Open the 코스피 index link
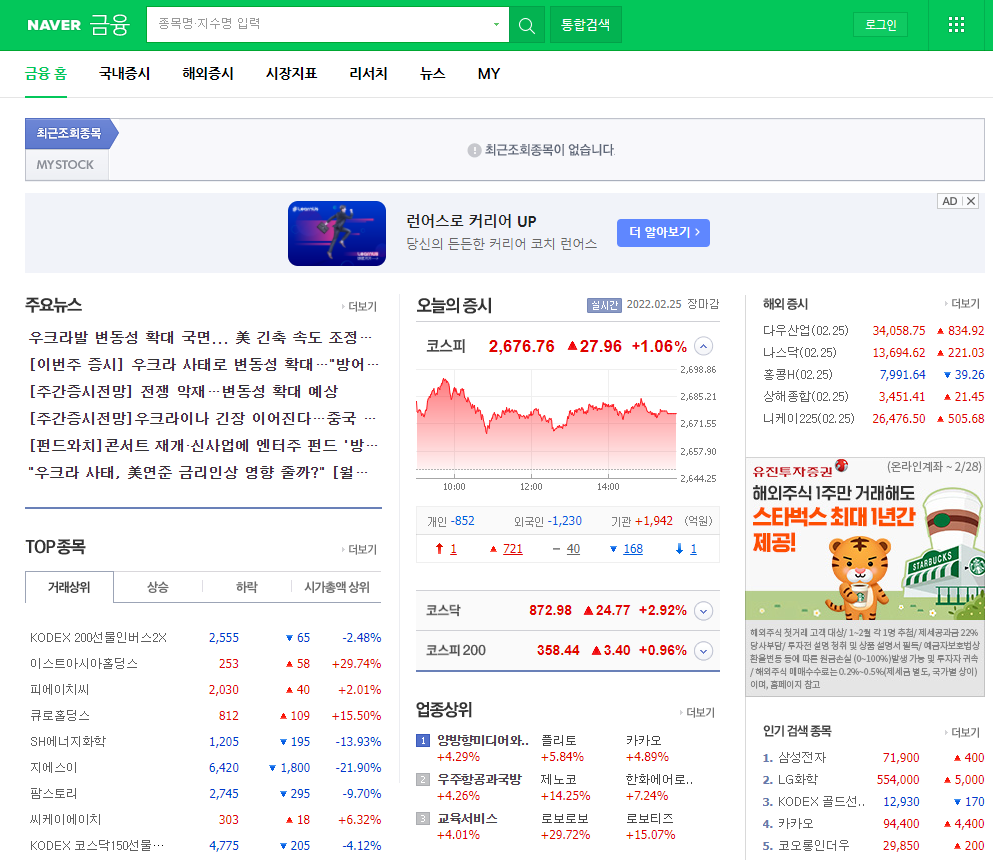Image resolution: width=993 pixels, height=860 pixels. point(446,346)
